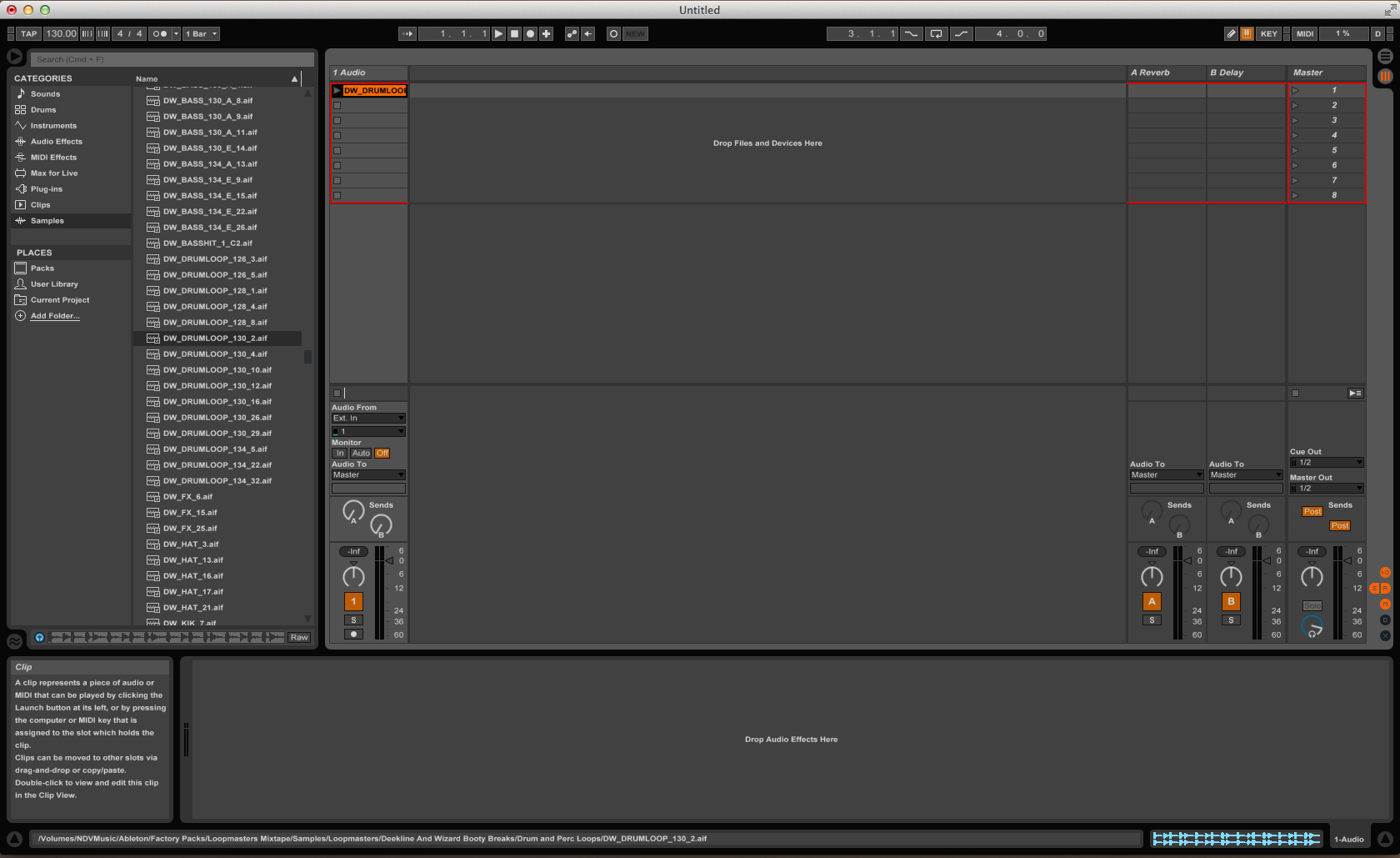Click the Preview headphone icon in browser
The height and width of the screenshot is (858, 1400).
coord(39,637)
